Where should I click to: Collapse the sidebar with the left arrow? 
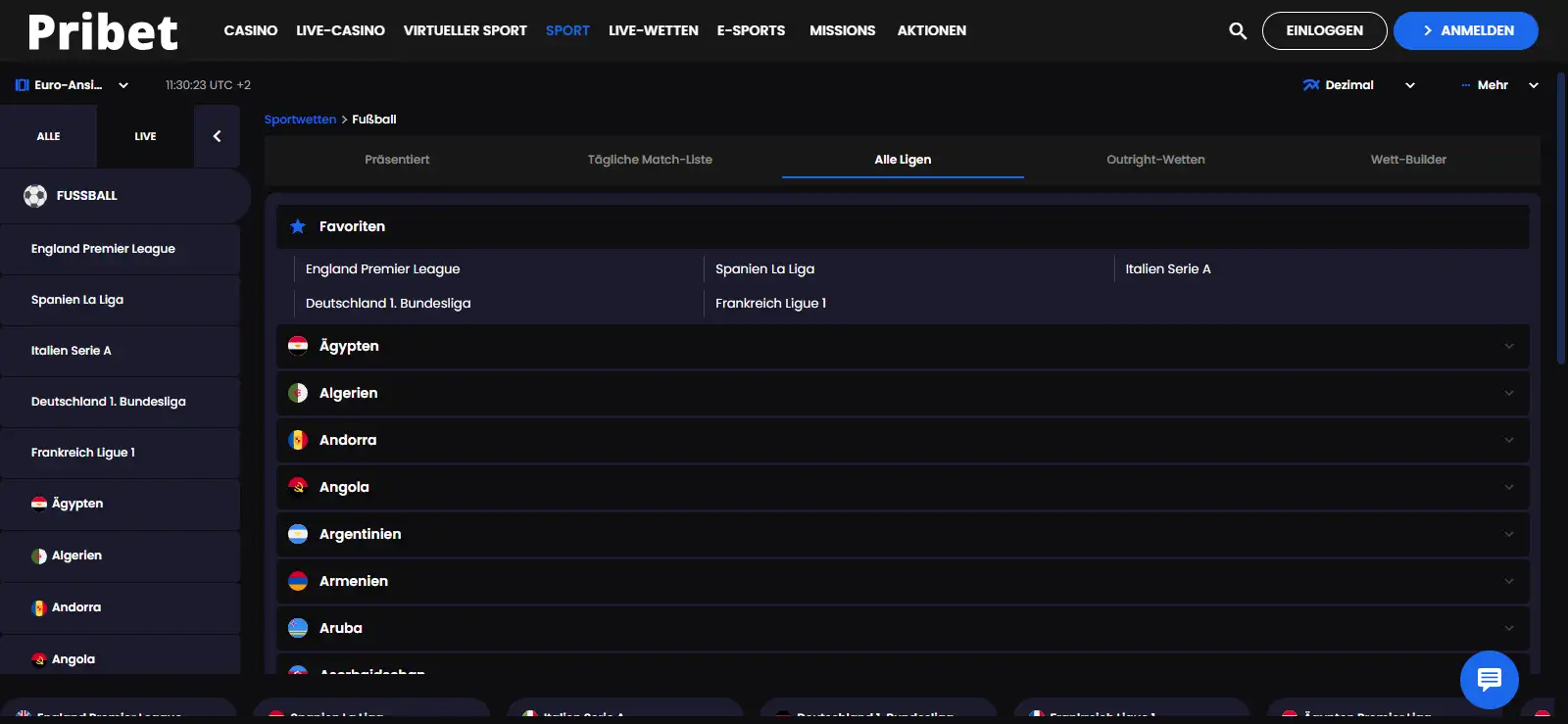[217, 136]
